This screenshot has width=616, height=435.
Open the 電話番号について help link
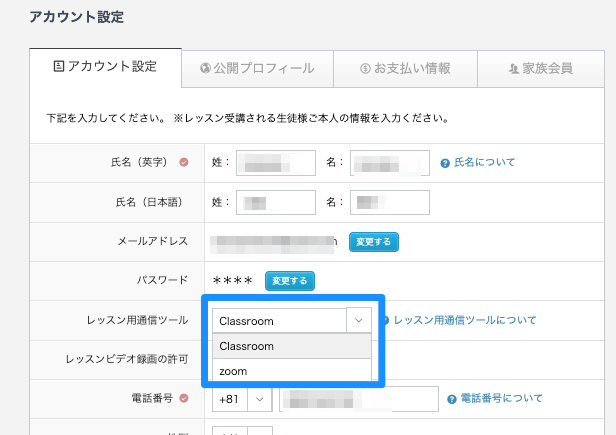501,399
